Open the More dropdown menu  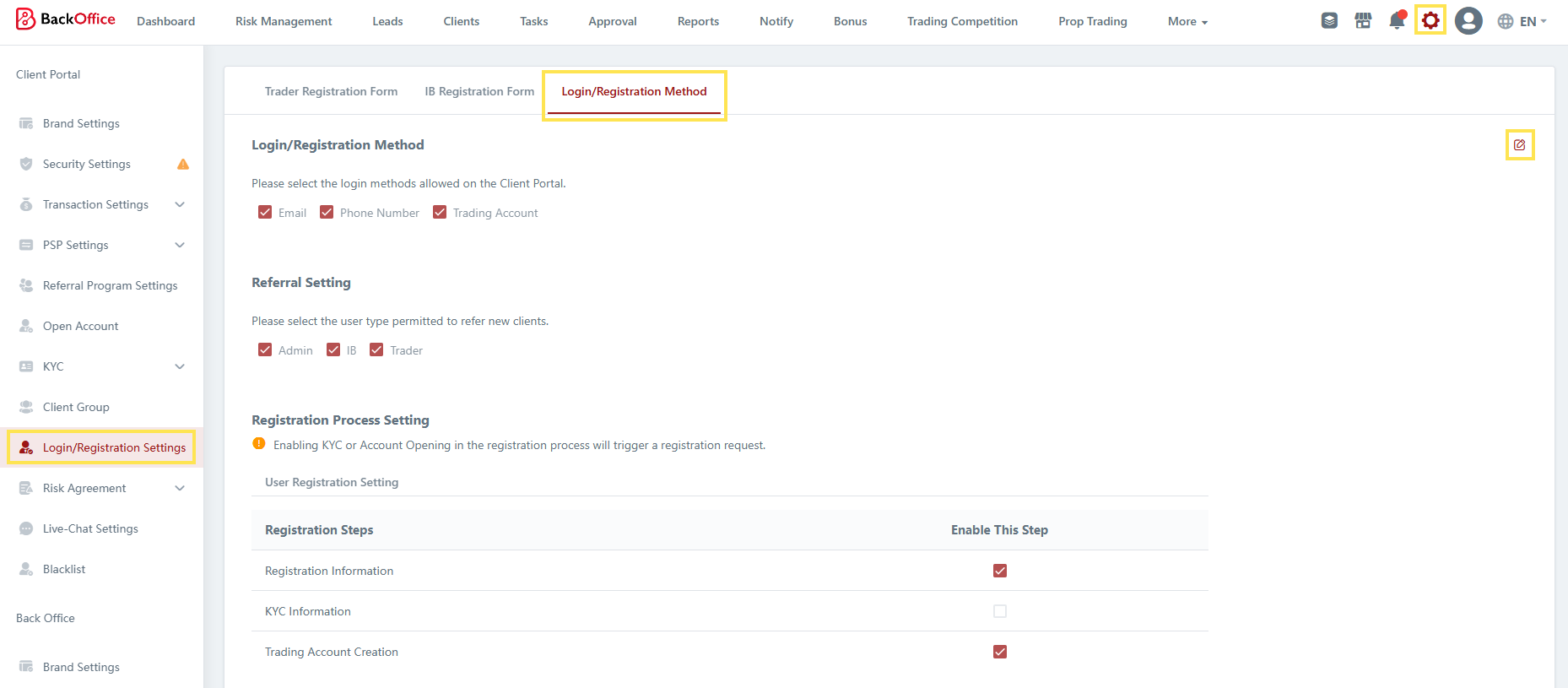coord(1187,22)
